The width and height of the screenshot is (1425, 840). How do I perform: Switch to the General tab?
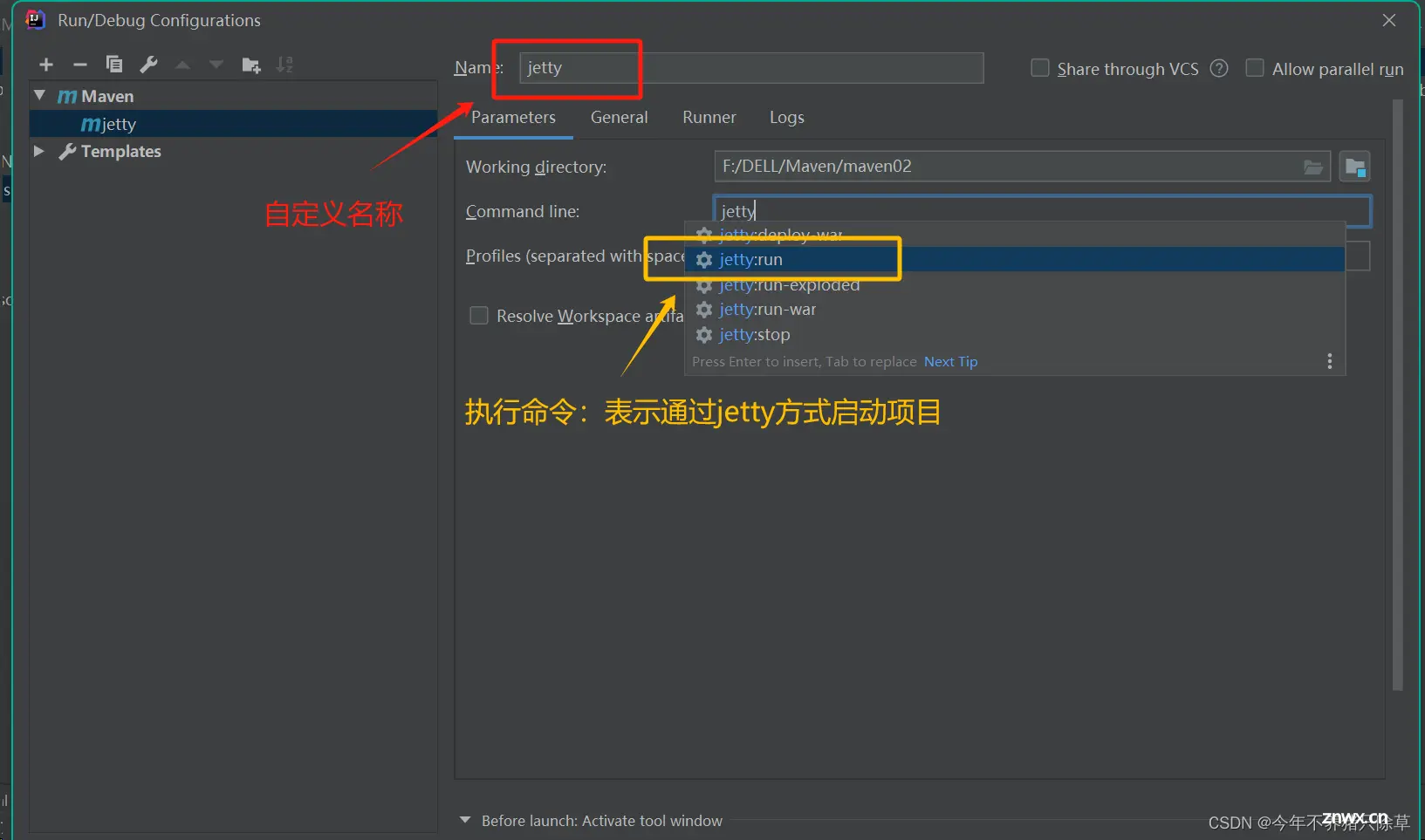tap(619, 118)
